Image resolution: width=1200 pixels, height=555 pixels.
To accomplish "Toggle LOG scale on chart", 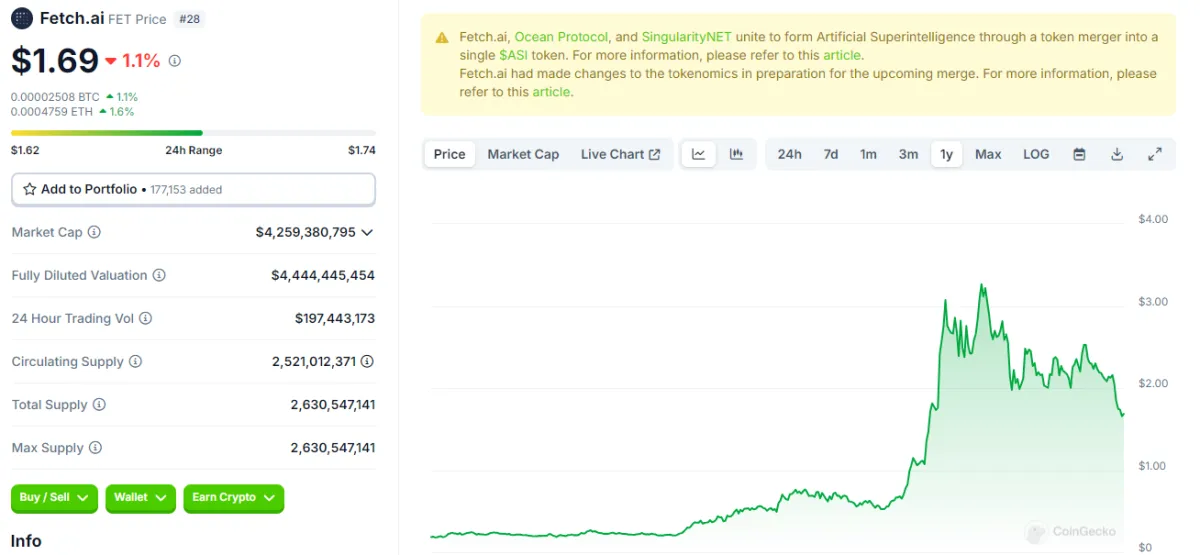I will tap(1036, 154).
